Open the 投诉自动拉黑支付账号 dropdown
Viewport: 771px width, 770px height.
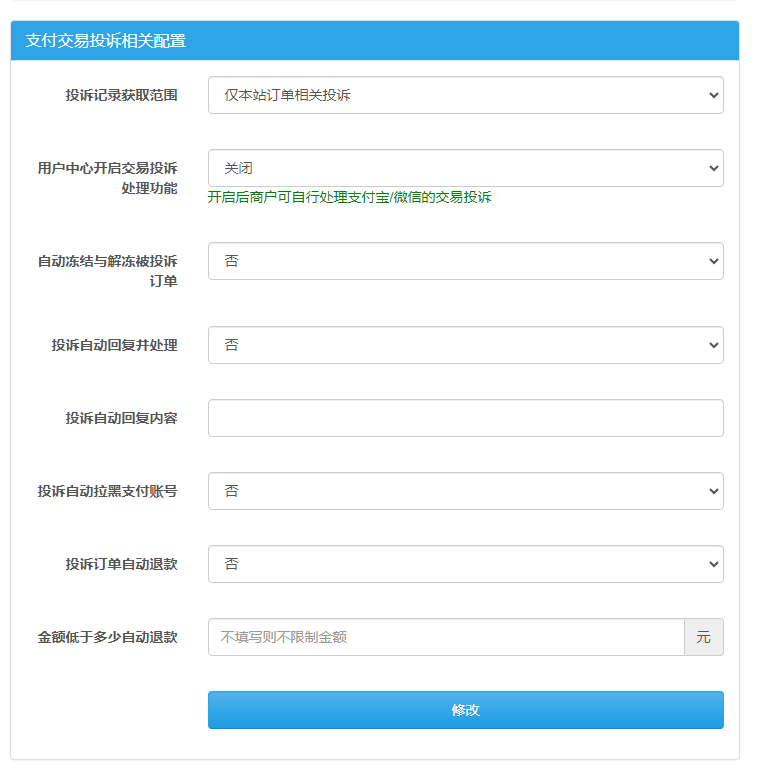pos(465,491)
